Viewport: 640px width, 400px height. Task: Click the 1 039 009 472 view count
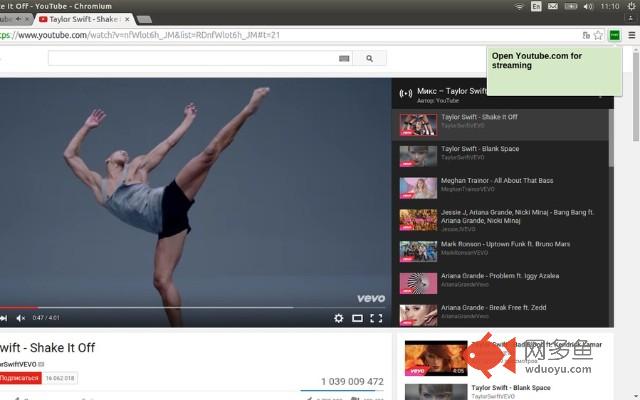tap(352, 381)
